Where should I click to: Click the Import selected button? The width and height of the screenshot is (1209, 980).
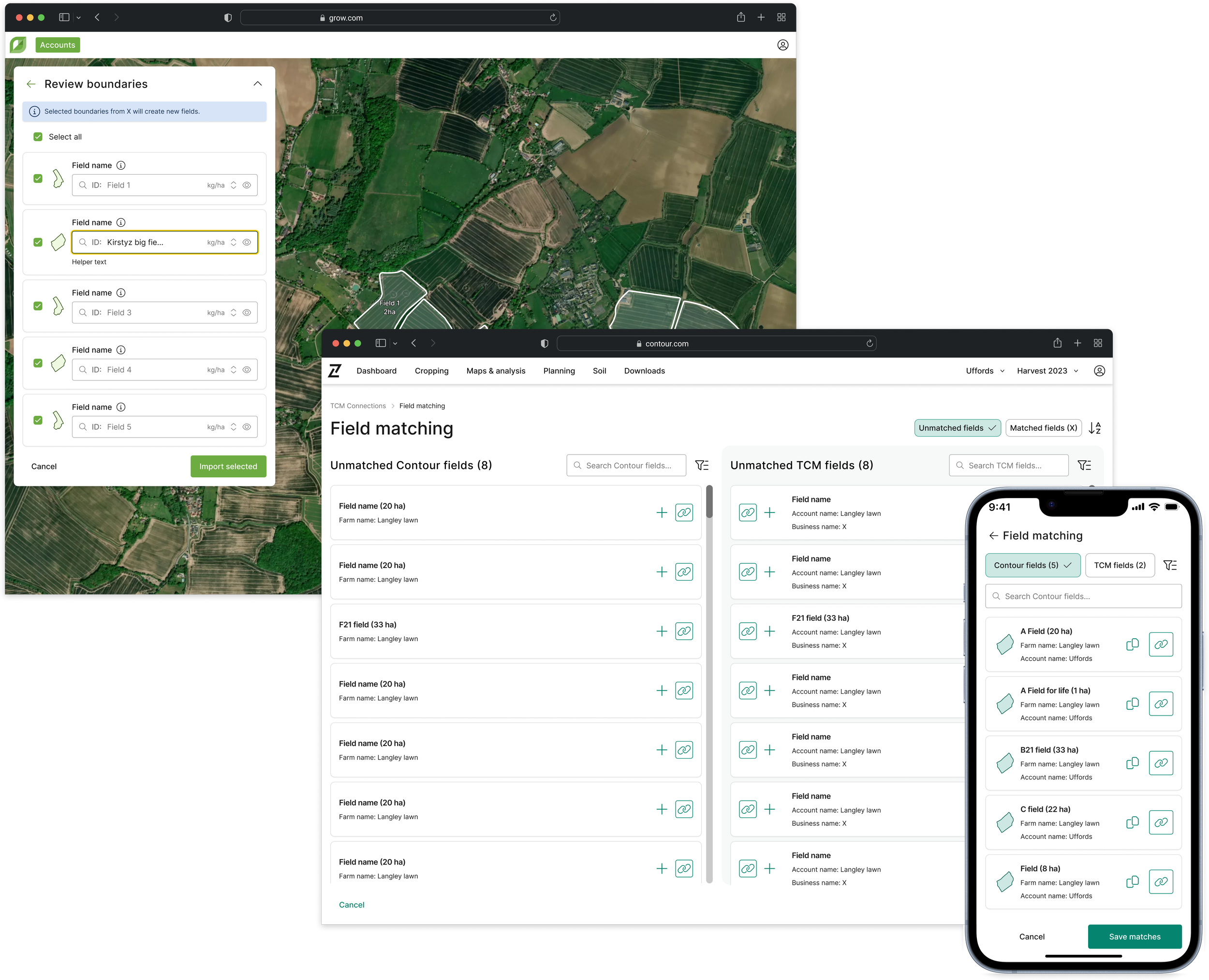[228, 466]
